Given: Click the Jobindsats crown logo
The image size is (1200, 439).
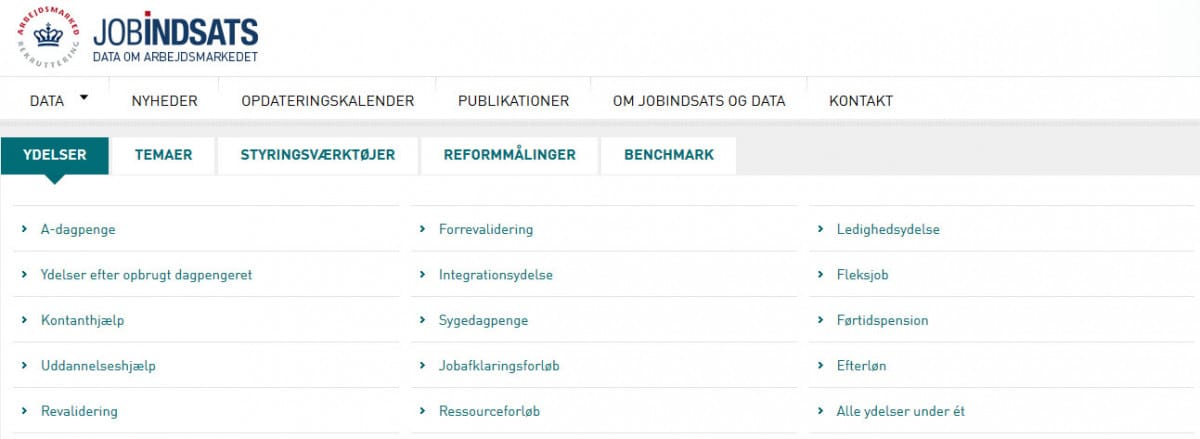Looking at the screenshot, I should [x=47, y=37].
